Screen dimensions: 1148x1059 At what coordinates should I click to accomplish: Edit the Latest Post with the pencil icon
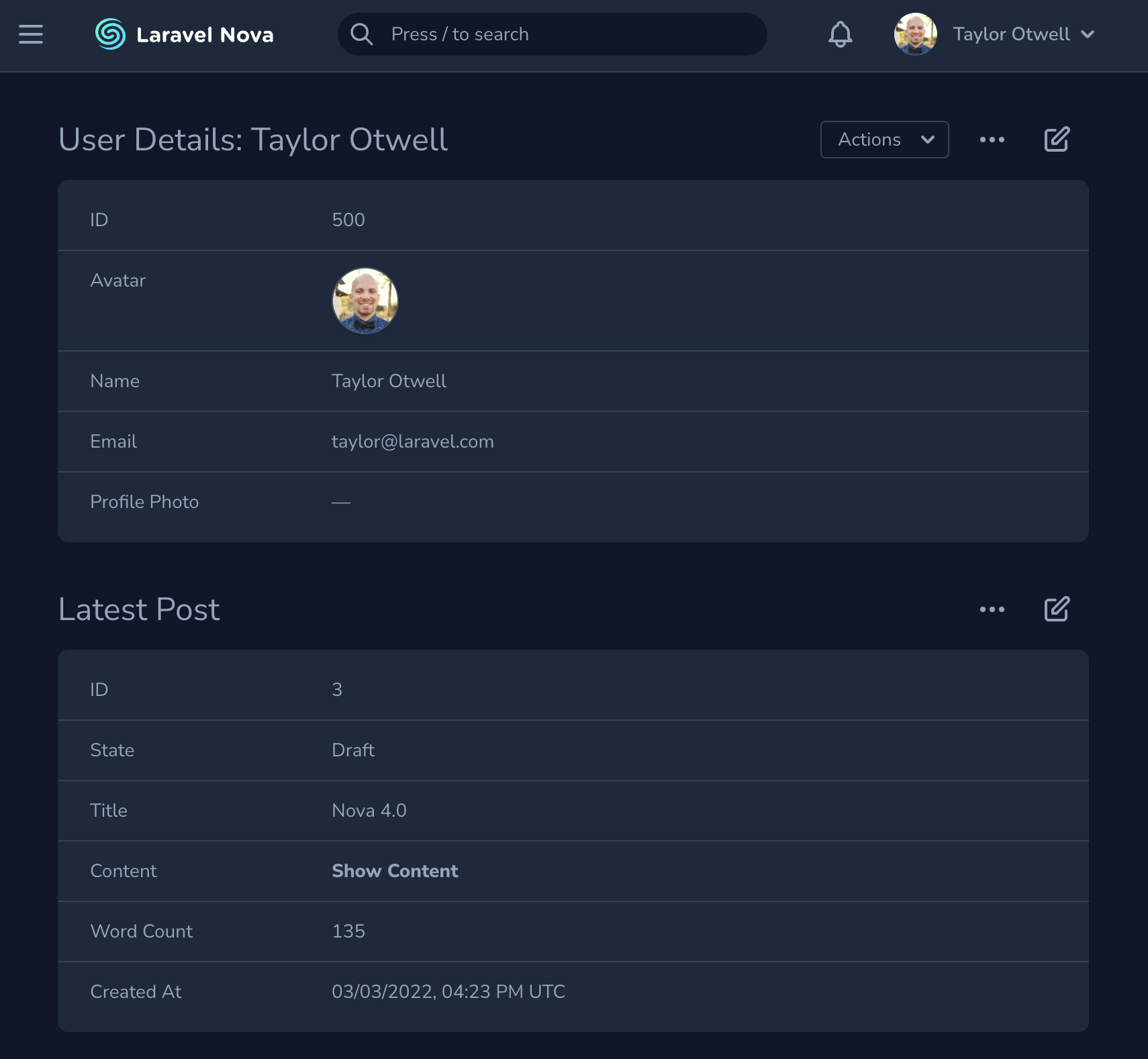pyautogui.click(x=1055, y=609)
